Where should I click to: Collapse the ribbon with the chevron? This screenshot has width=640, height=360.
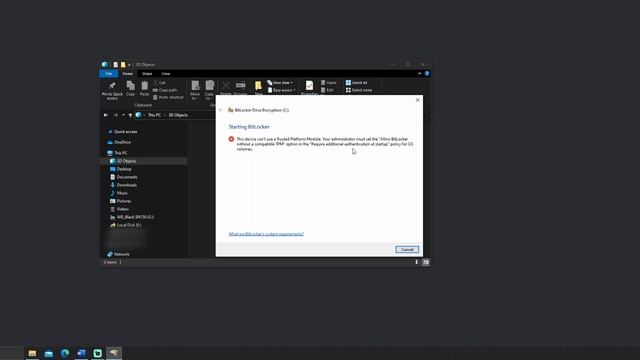click(420, 73)
